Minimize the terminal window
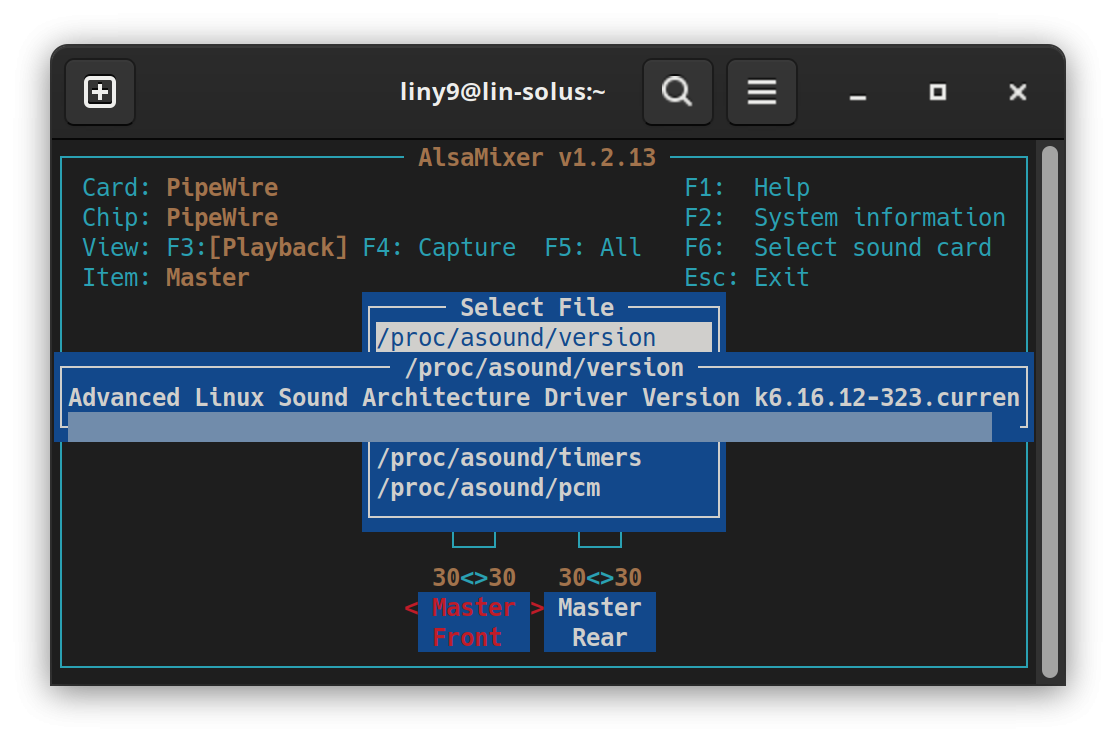This screenshot has width=1116, height=742. pyautogui.click(x=857, y=93)
